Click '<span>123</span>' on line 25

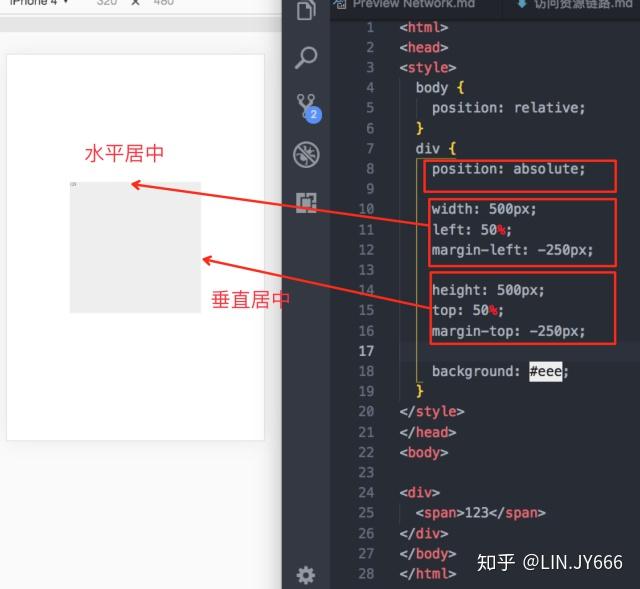480,513
